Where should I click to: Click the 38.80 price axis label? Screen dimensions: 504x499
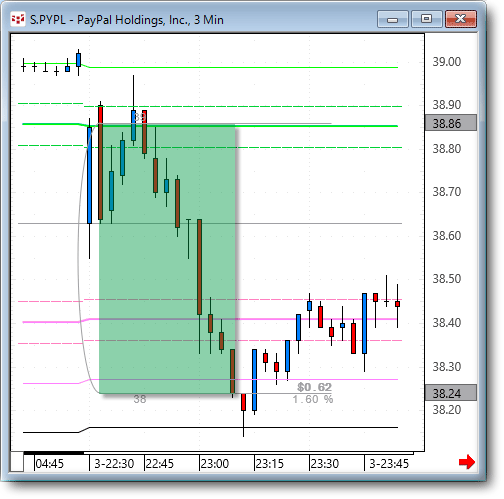click(447, 148)
